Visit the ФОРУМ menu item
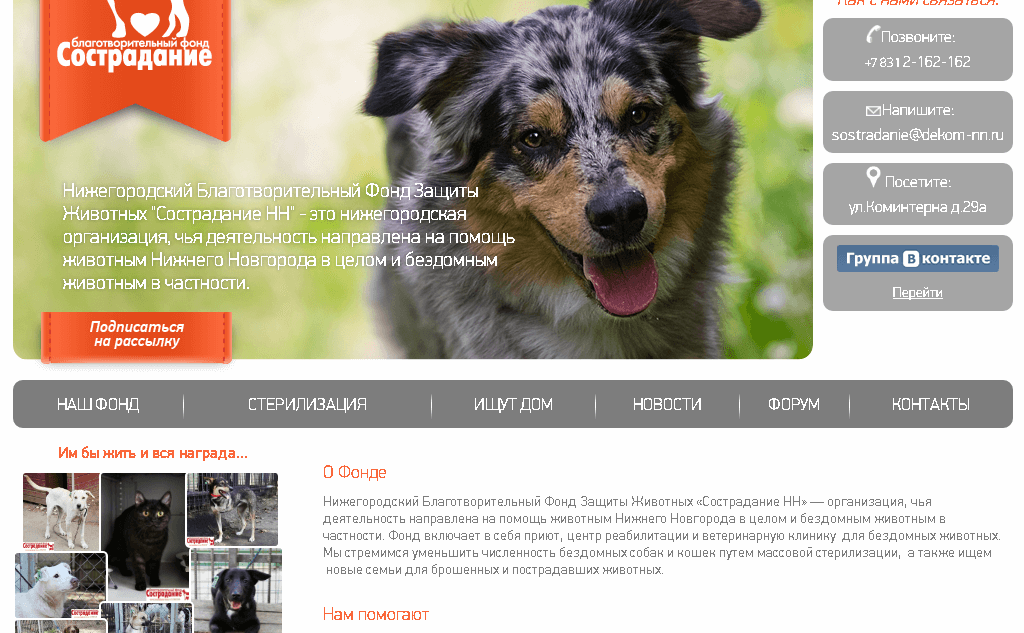This screenshot has width=1024, height=633. [793, 404]
